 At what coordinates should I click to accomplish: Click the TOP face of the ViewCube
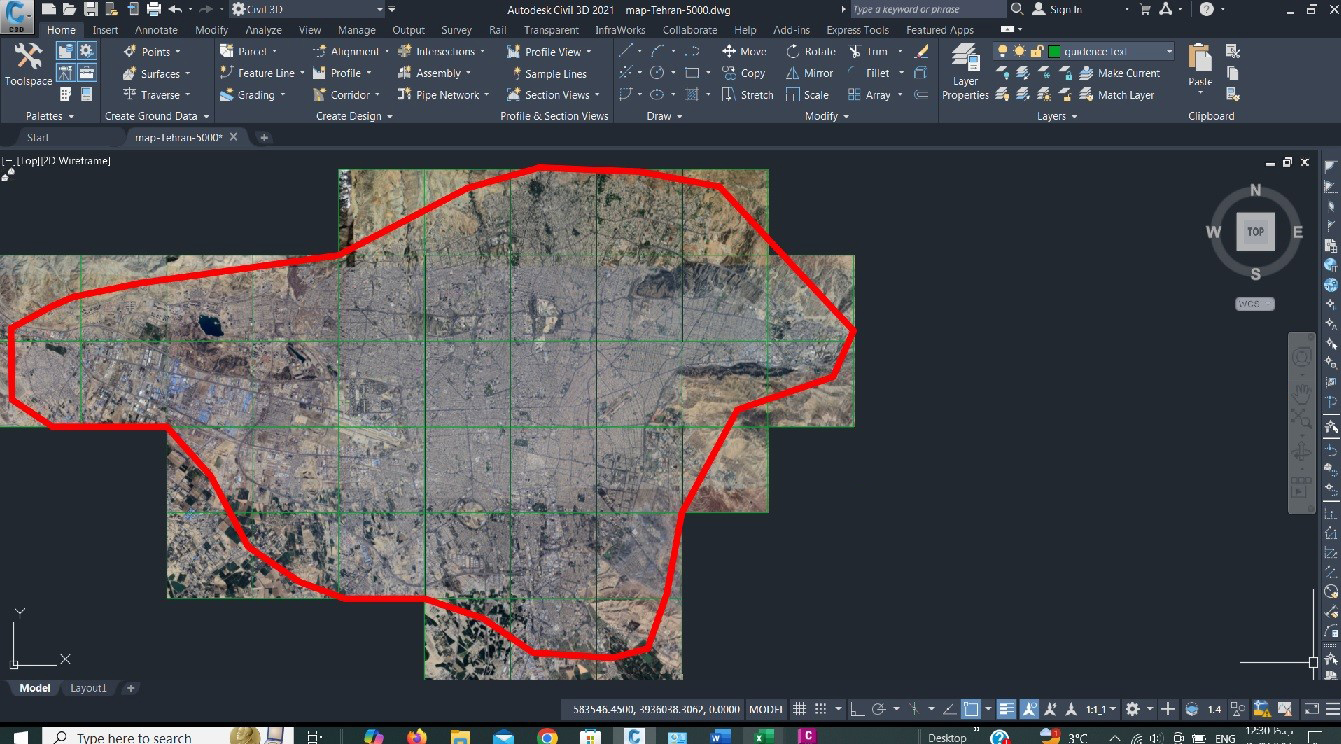1255,231
